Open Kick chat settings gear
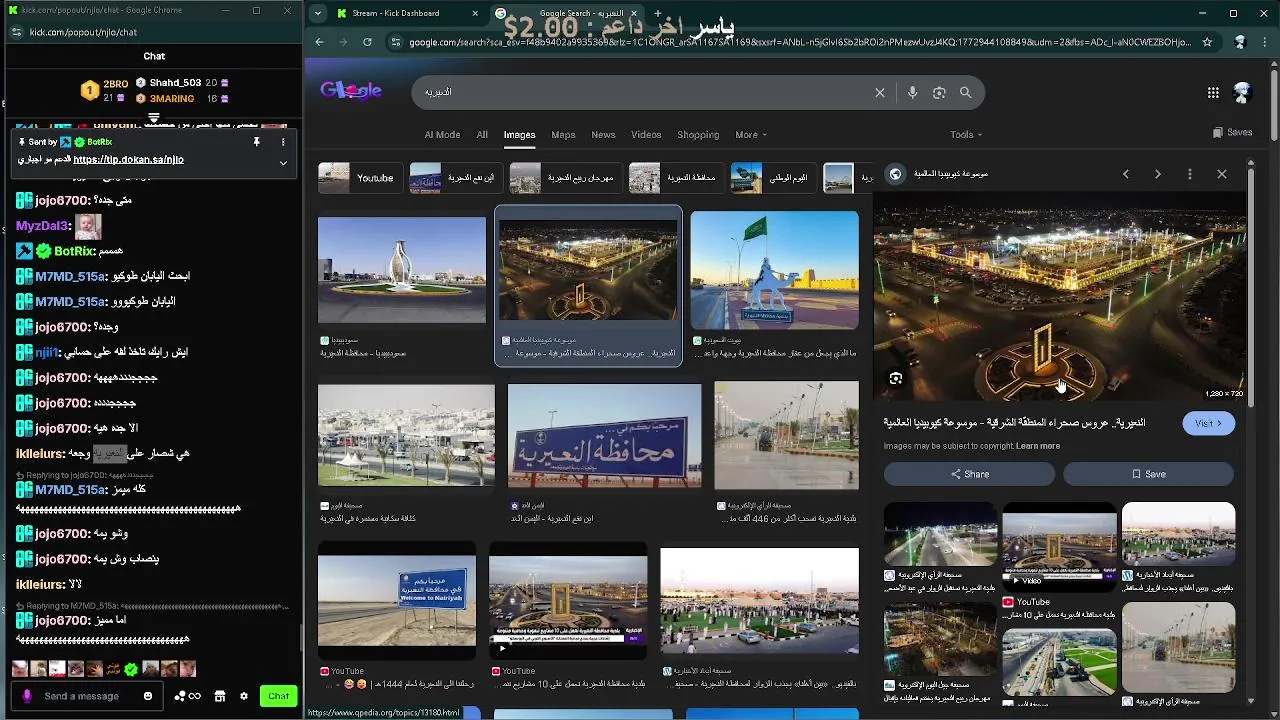This screenshot has height=720, width=1280. (243, 696)
